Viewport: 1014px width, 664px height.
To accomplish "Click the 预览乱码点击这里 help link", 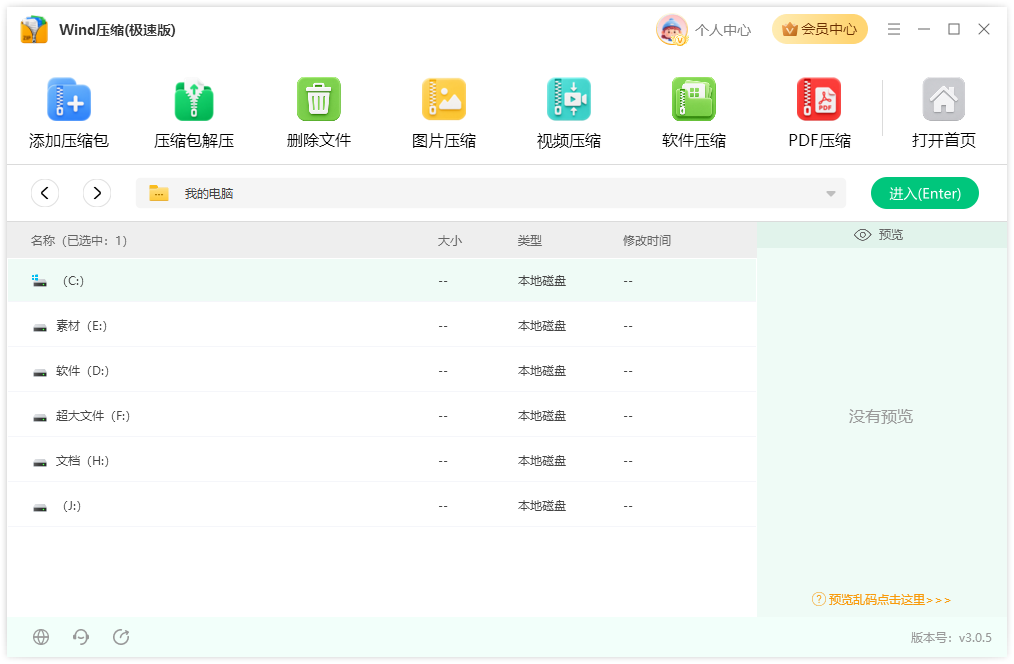I will (x=881, y=600).
